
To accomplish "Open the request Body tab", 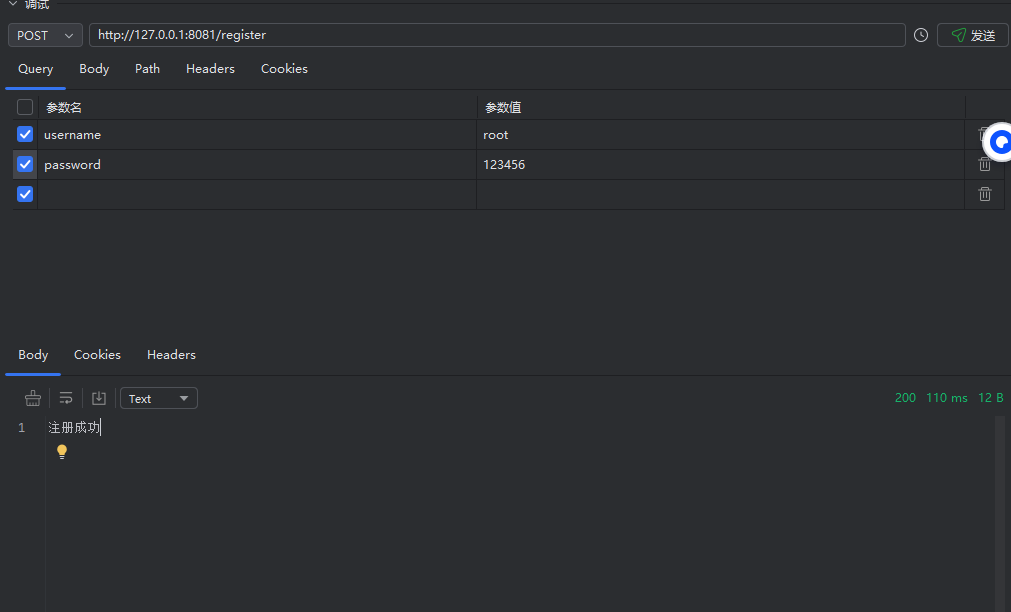I will 94,69.
